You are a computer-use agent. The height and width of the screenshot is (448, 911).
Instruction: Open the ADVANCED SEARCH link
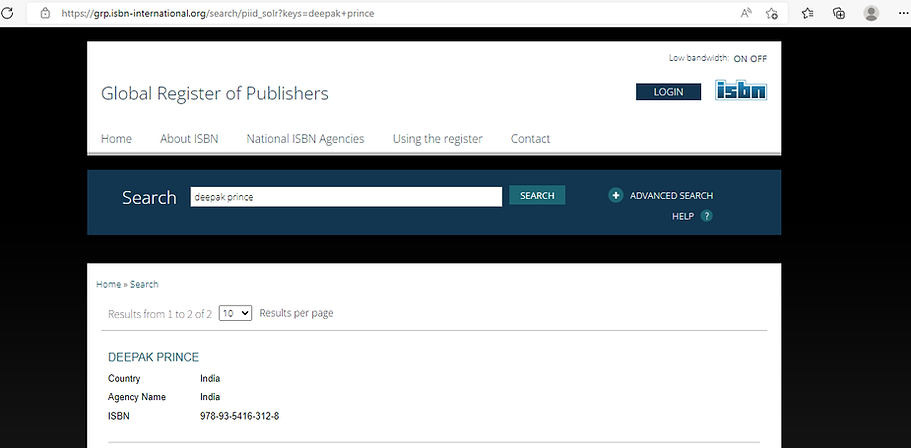point(671,196)
